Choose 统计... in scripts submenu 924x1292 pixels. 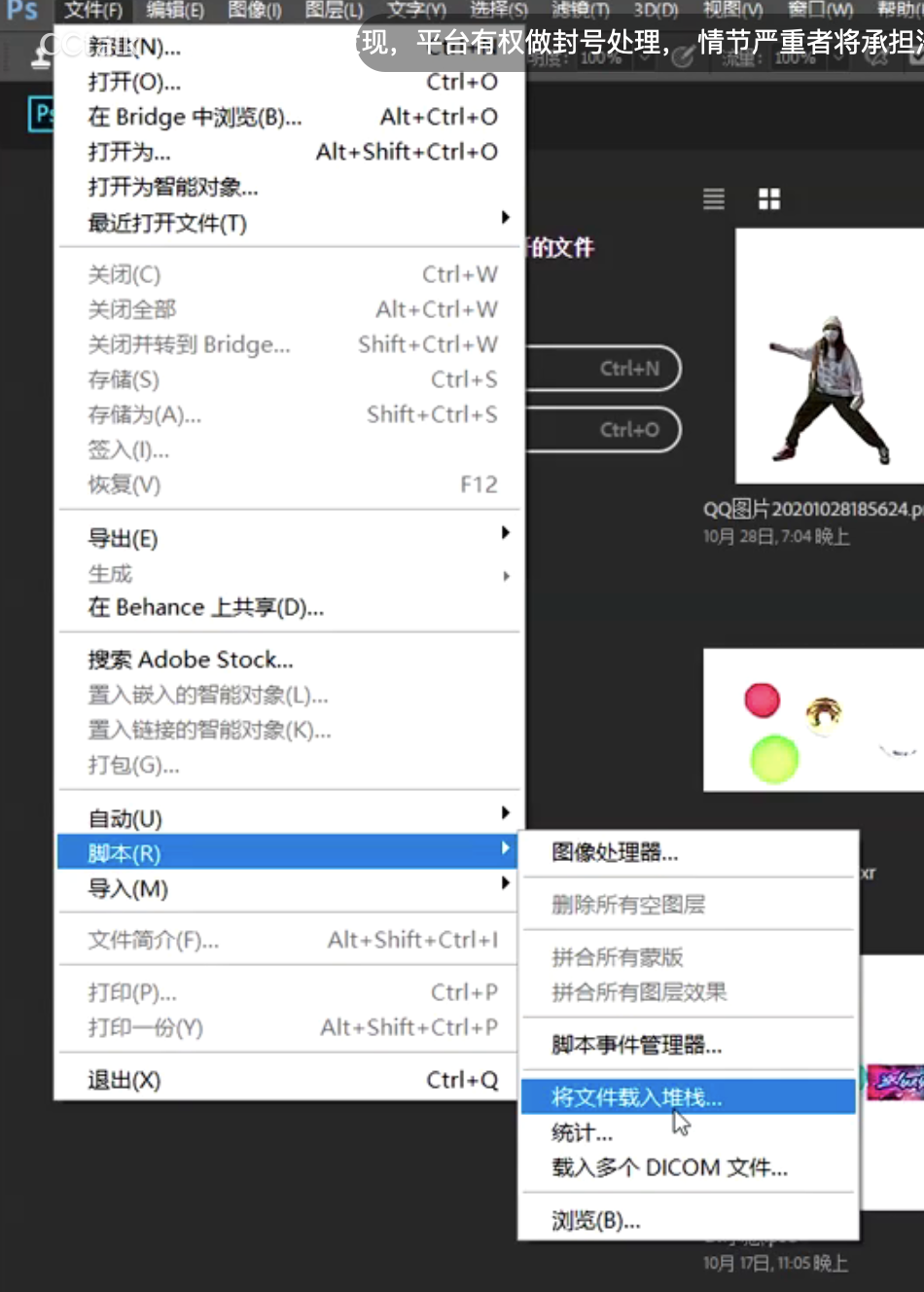[x=689, y=1132]
